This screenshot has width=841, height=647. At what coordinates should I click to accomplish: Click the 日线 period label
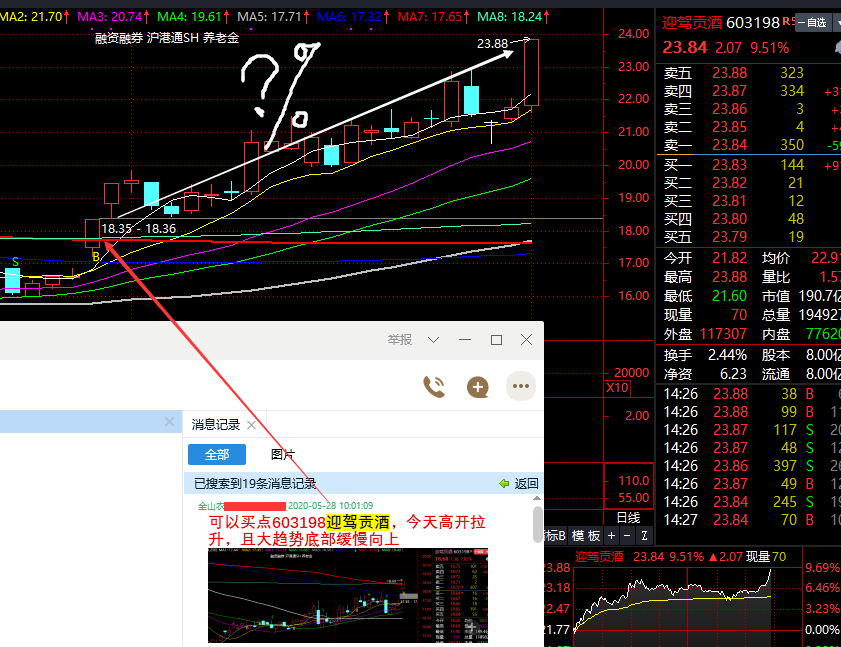628,518
